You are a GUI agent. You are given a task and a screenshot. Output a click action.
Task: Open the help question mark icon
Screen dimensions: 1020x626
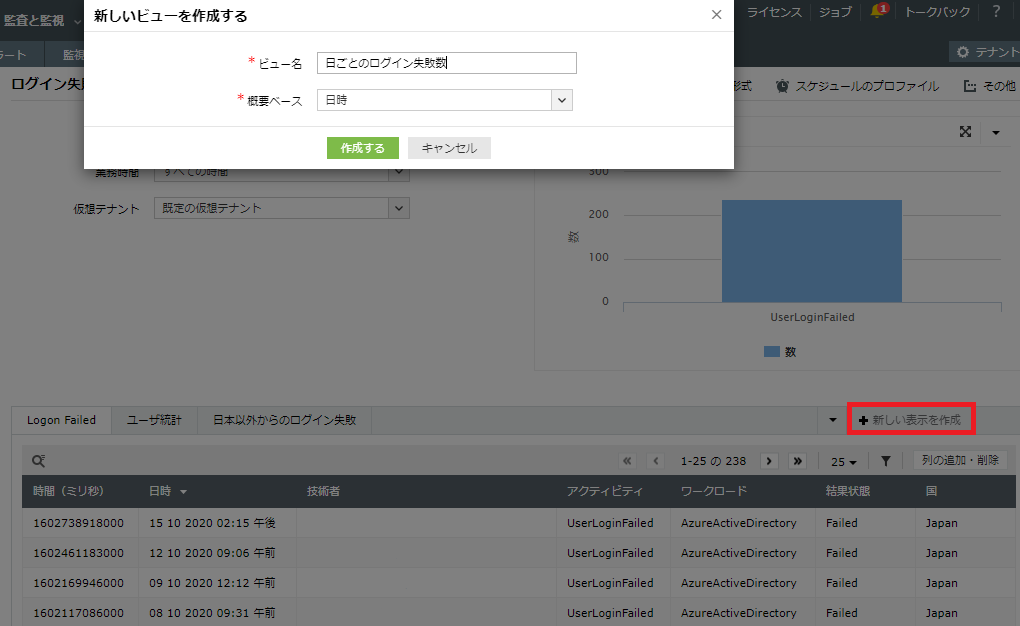coord(996,12)
